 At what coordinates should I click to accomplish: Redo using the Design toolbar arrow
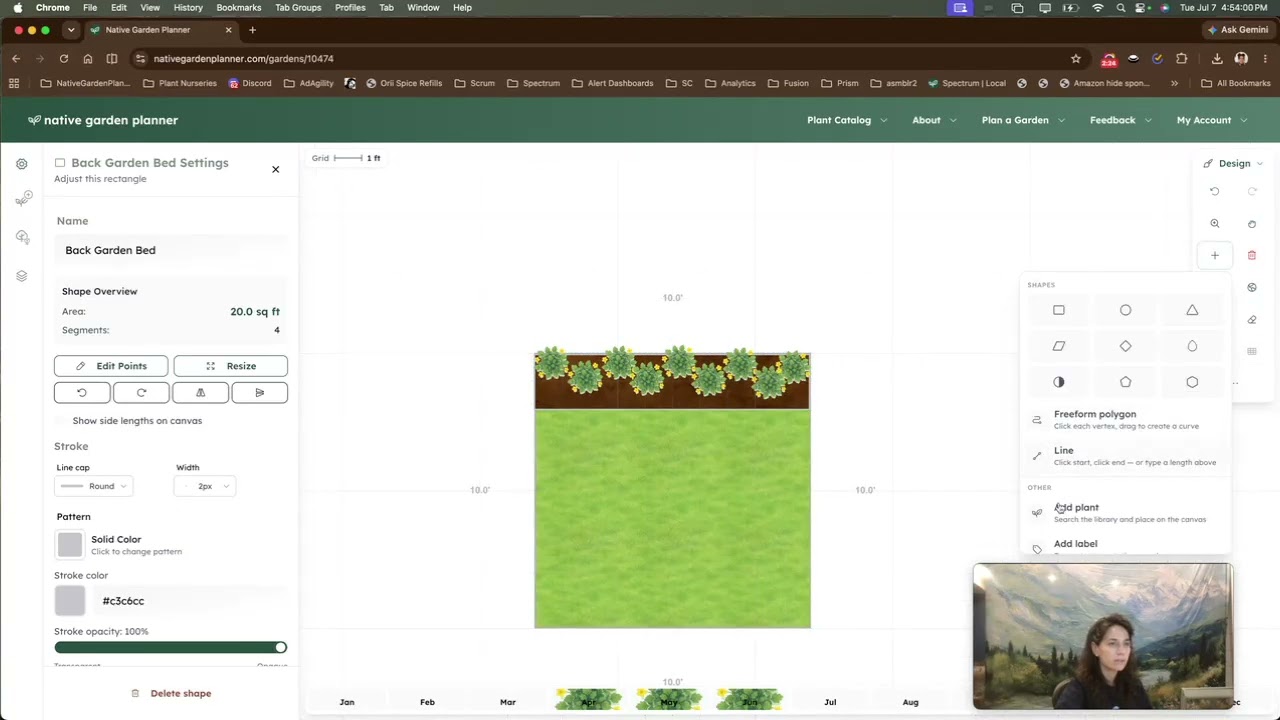tap(1252, 191)
